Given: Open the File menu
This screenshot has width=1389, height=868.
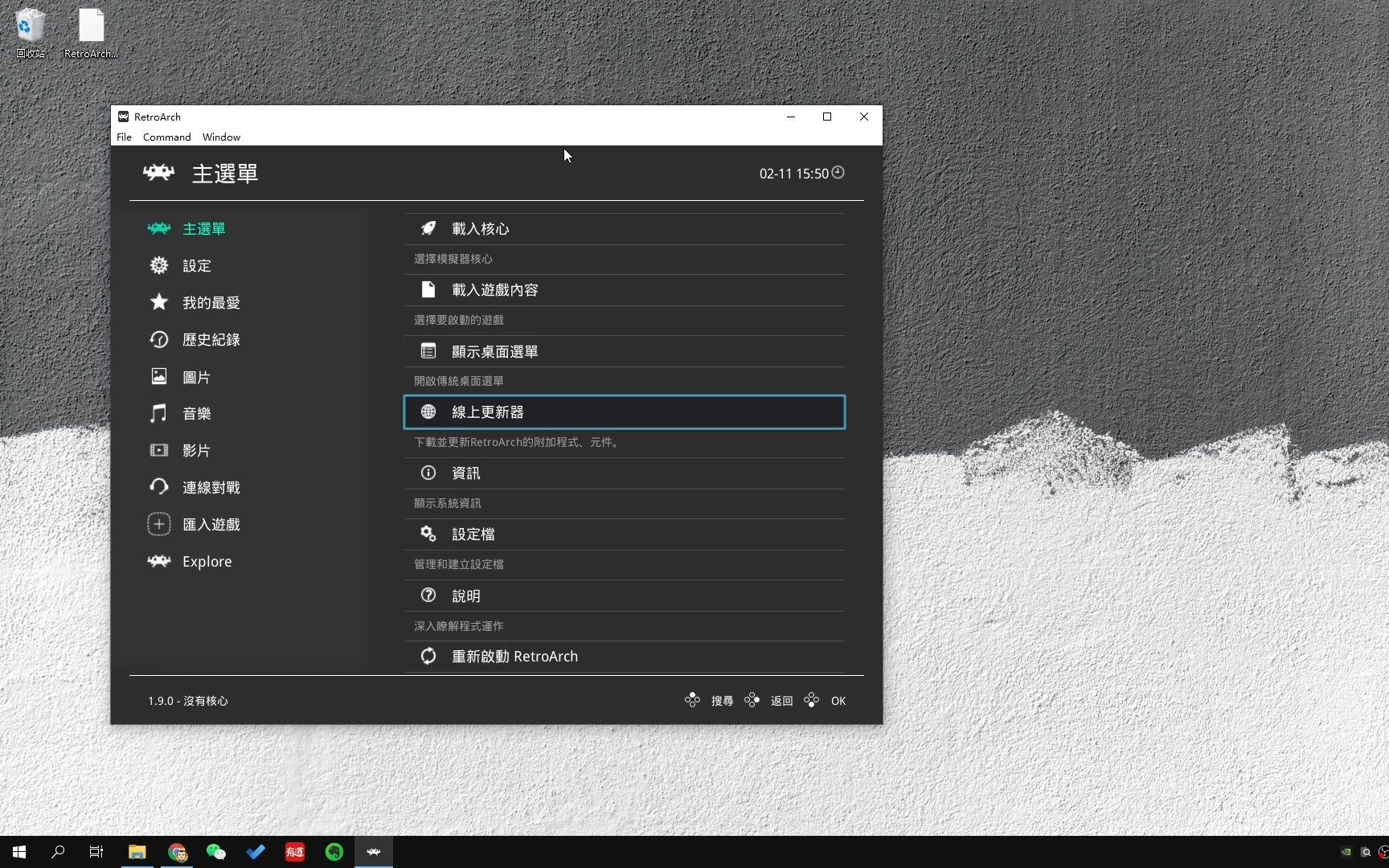Looking at the screenshot, I should tap(124, 137).
